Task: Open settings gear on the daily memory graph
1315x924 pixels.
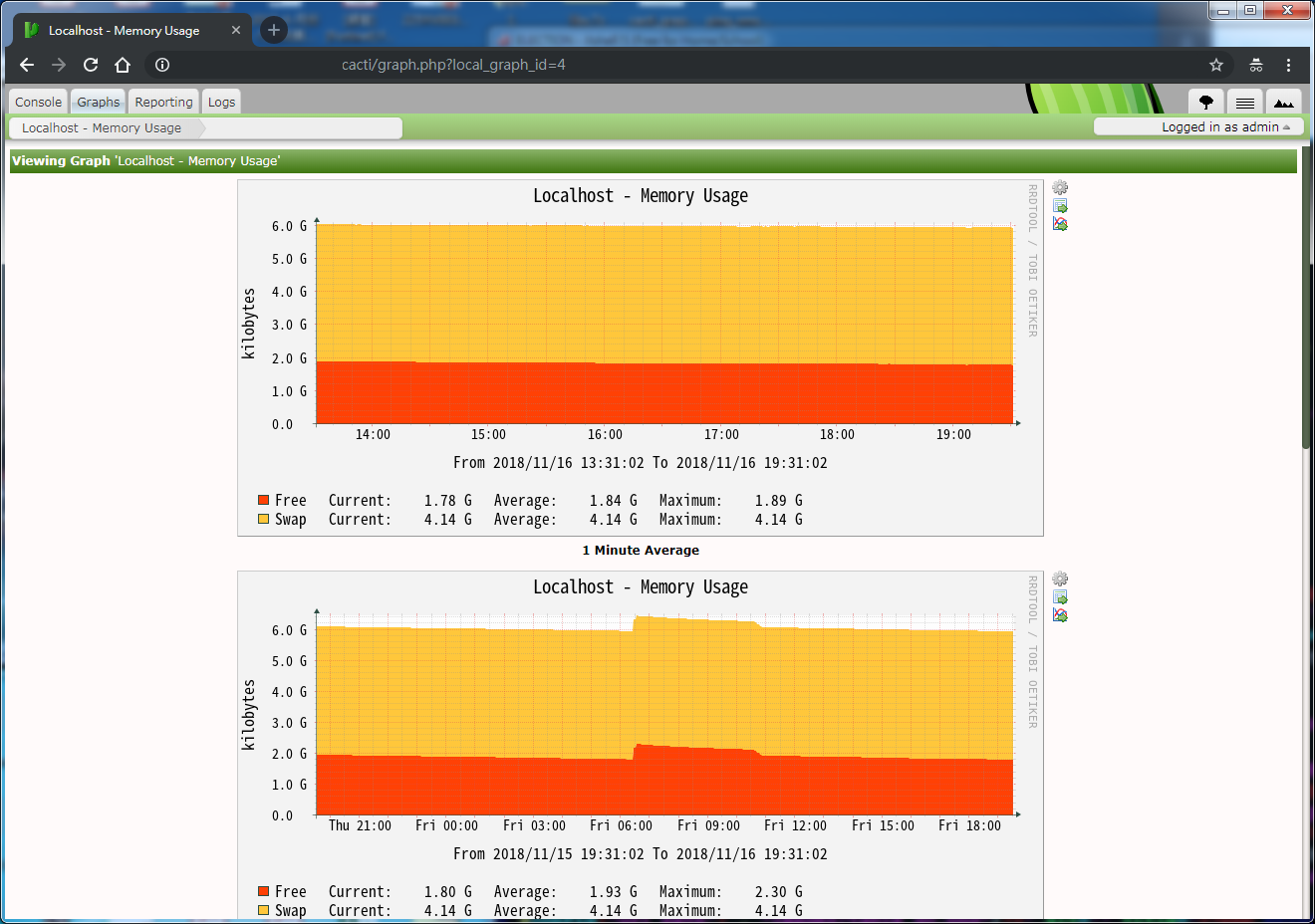Action: pos(1060,578)
